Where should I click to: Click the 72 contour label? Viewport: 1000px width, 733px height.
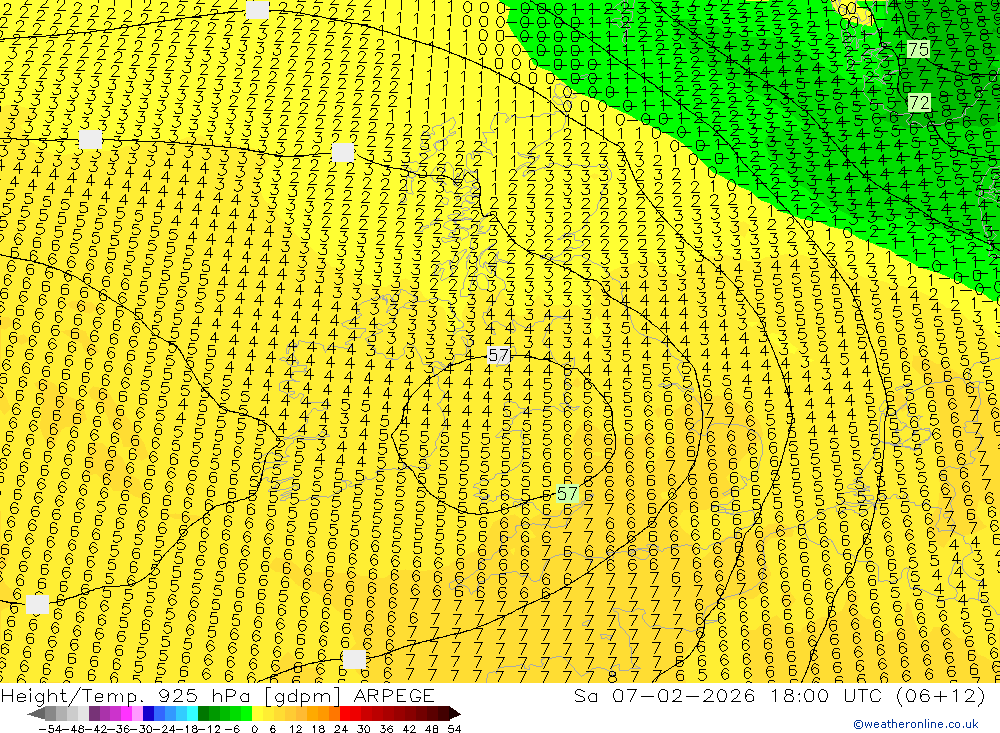click(x=918, y=102)
